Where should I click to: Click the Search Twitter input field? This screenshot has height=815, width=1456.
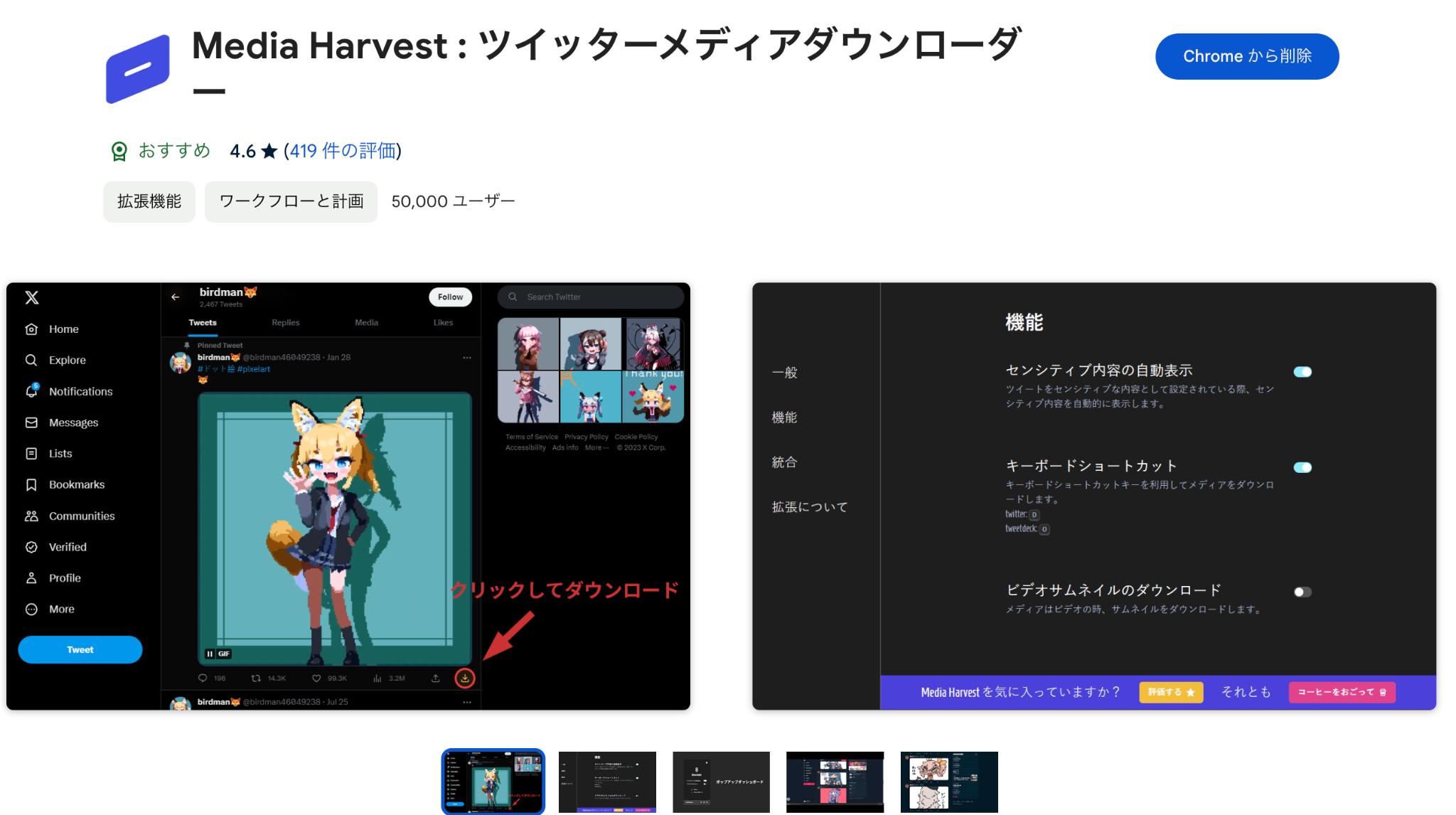point(591,297)
